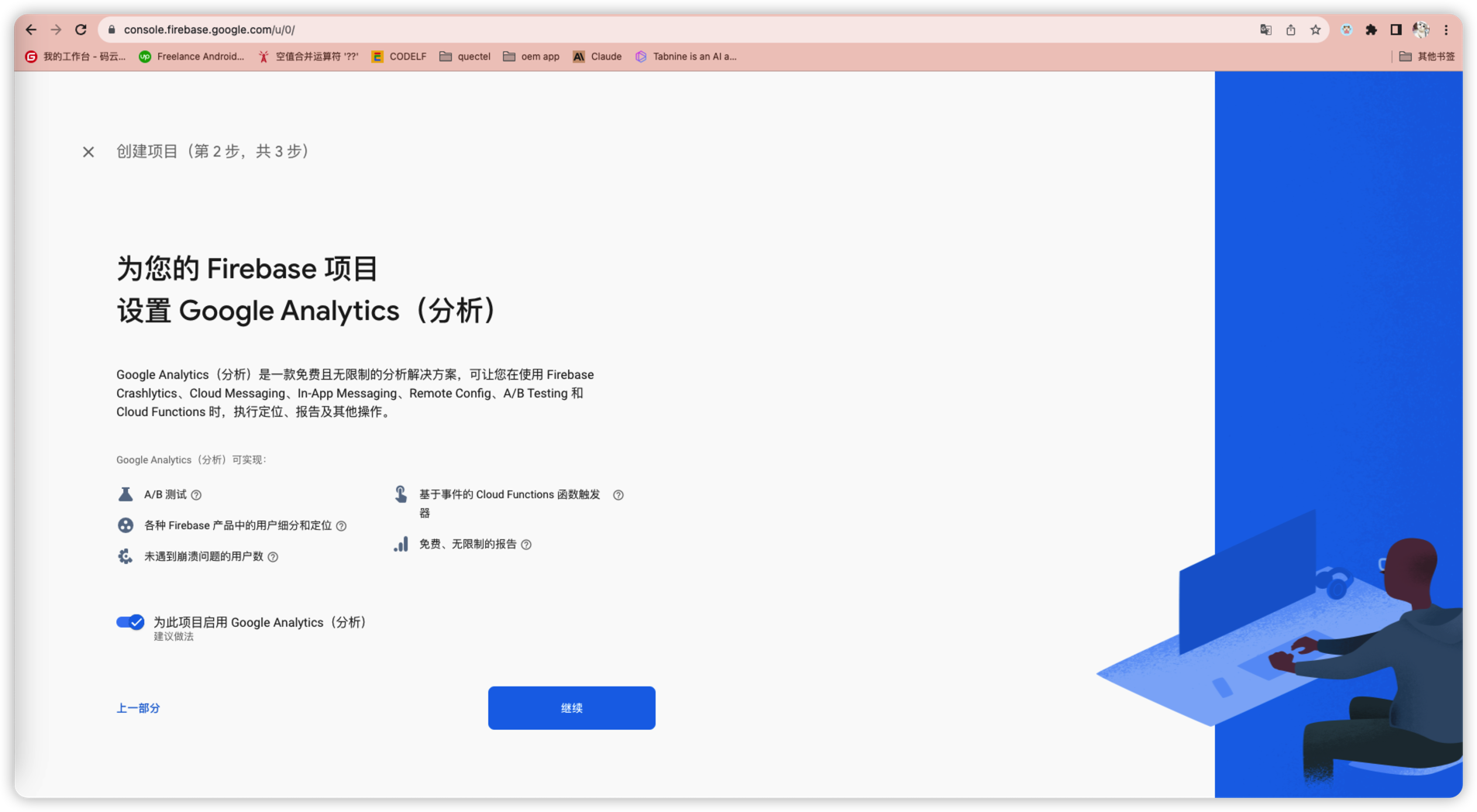Open the Extensions puzzle icon
The width and height of the screenshot is (1477, 812).
(1371, 29)
